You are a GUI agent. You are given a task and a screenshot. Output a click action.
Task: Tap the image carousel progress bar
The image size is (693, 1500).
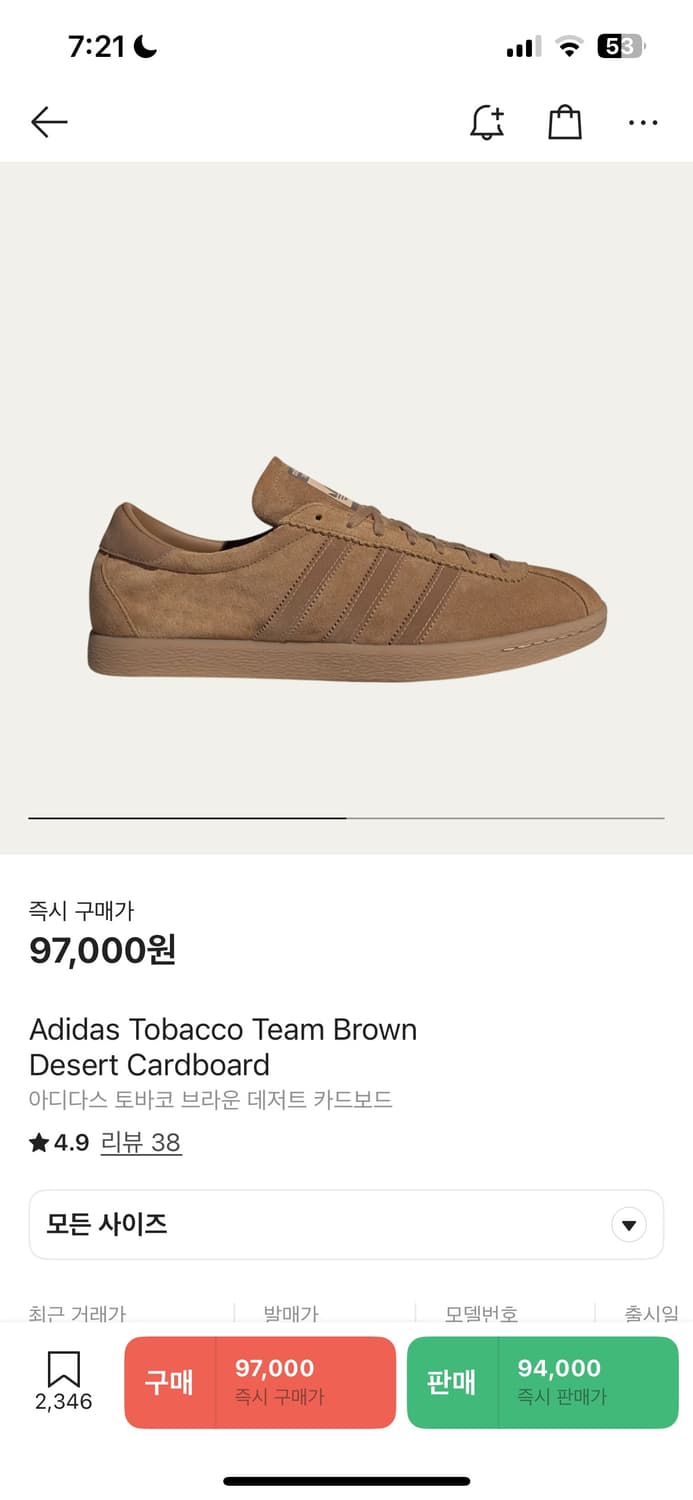pos(346,818)
